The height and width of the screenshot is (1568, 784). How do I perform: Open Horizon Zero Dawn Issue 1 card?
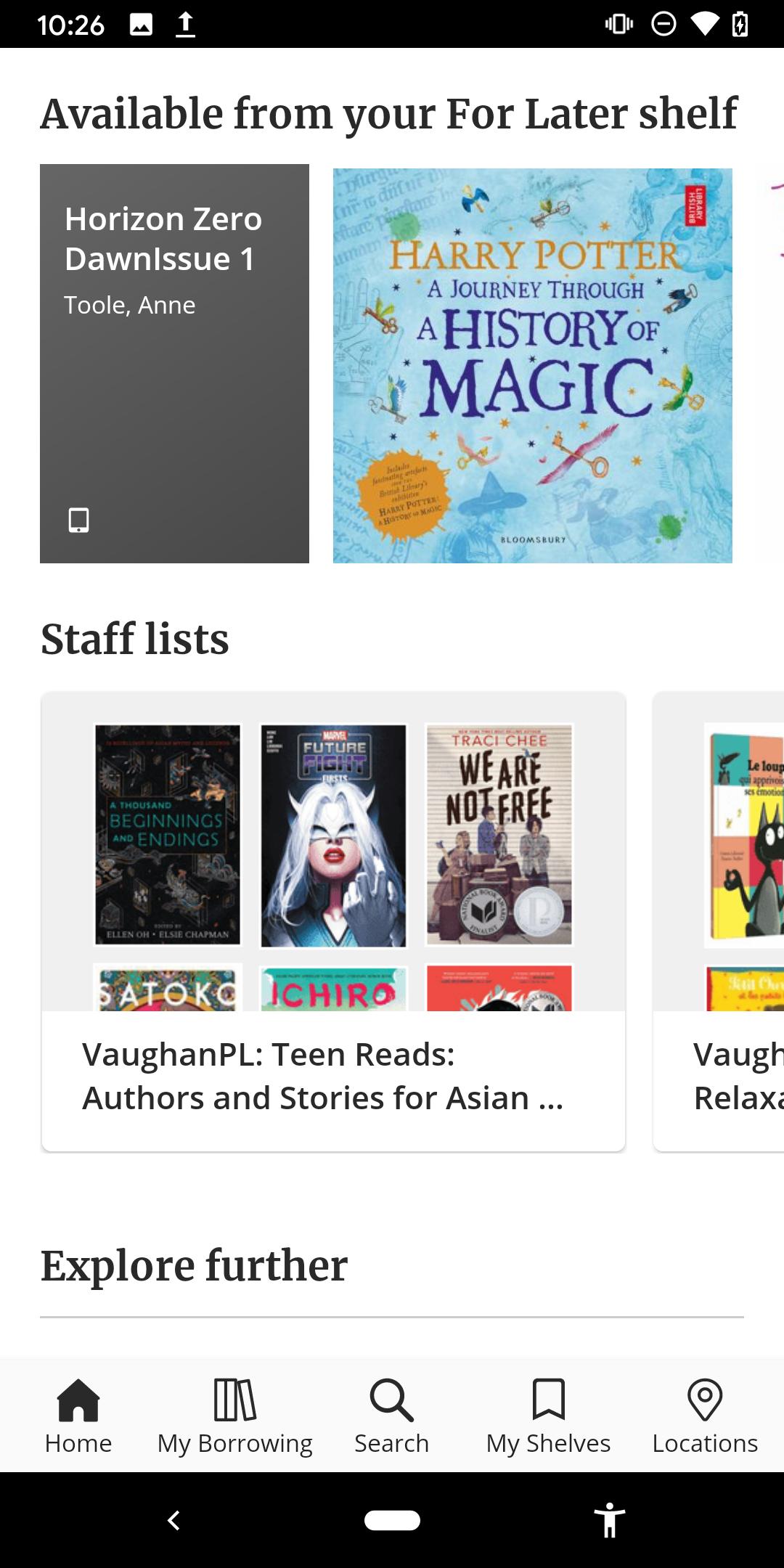click(x=174, y=364)
